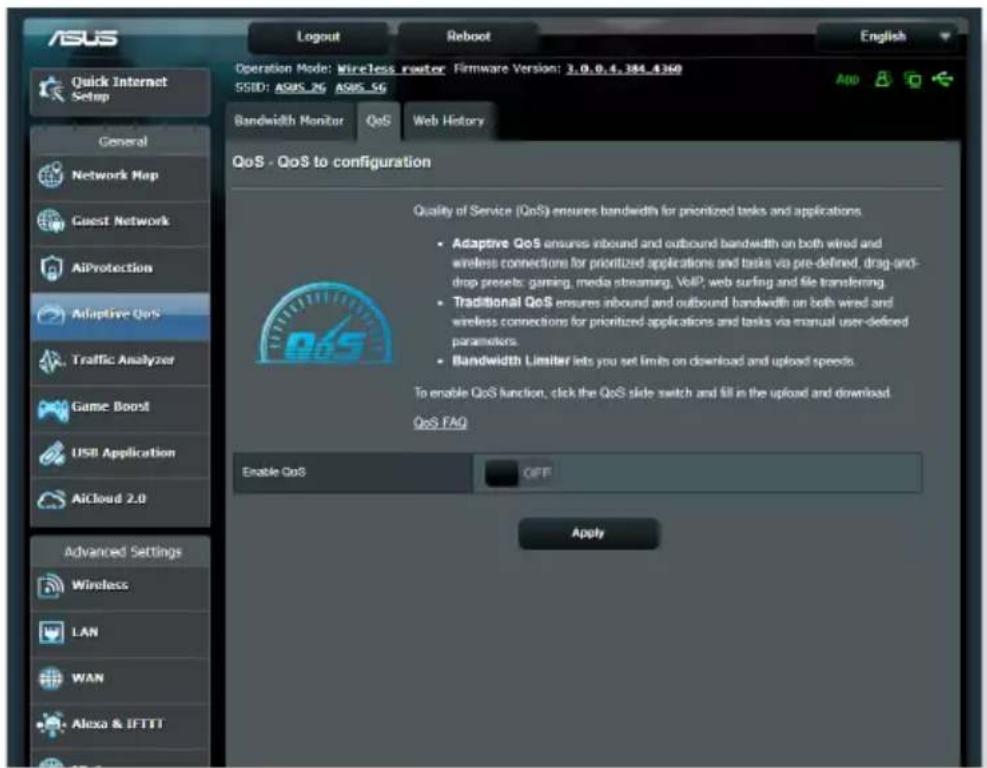The height and width of the screenshot is (768, 987).
Task: Open the Web History tab
Action: (449, 121)
